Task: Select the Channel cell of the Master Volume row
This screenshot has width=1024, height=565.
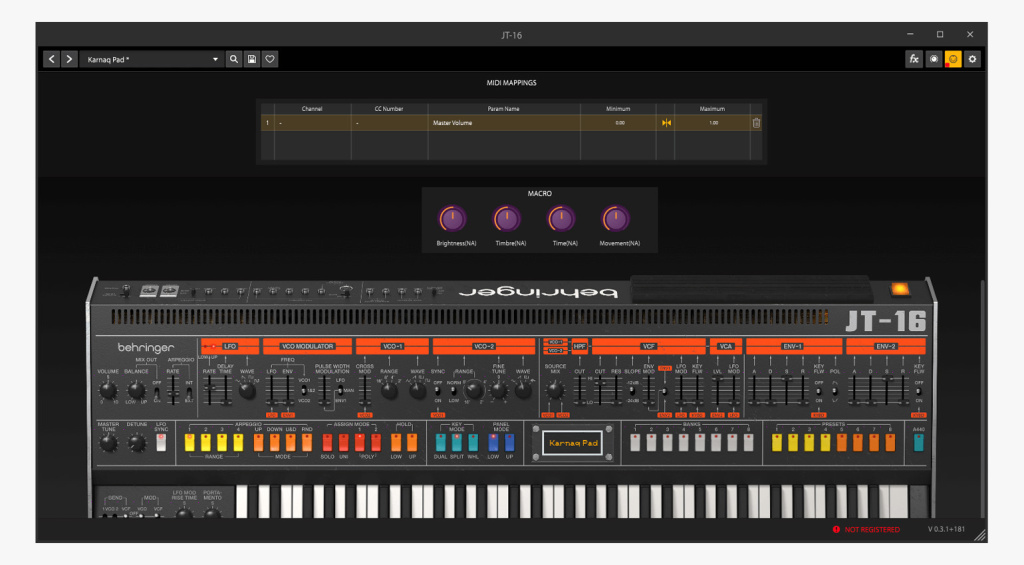Action: [312, 123]
